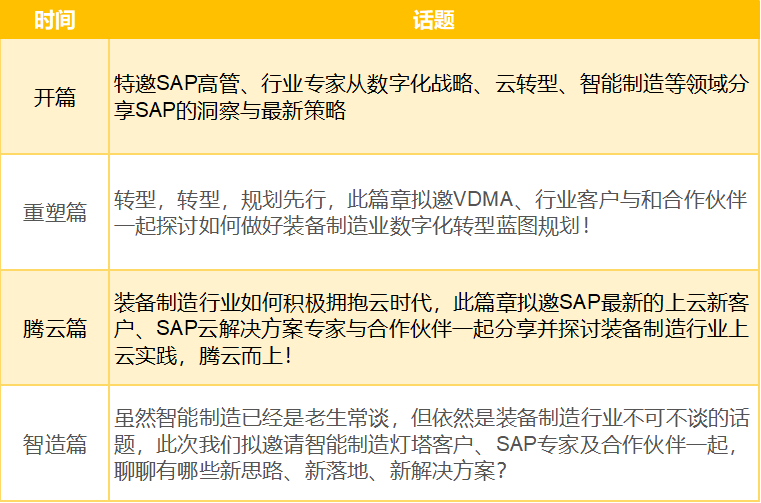Select topic text starting with 特邀SAP高管
The width and height of the screenshot is (761, 503).
click(x=431, y=97)
